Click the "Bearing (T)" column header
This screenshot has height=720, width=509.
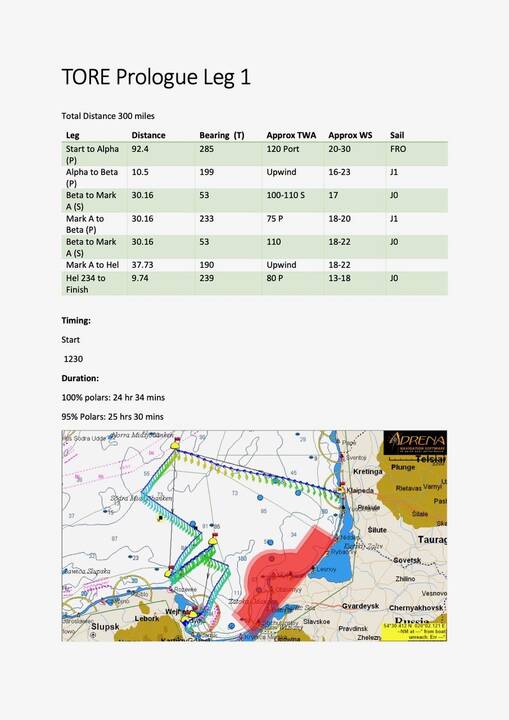(x=222, y=135)
